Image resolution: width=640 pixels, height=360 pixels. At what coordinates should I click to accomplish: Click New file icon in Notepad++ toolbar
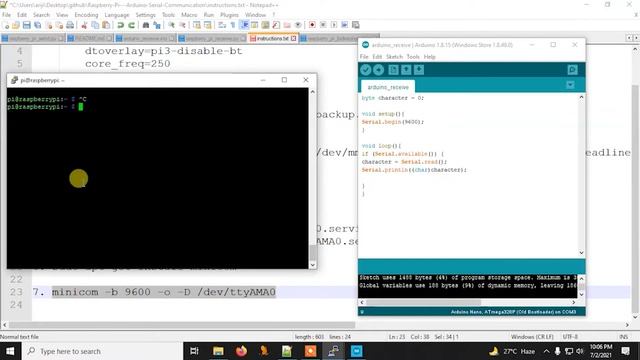6,25
